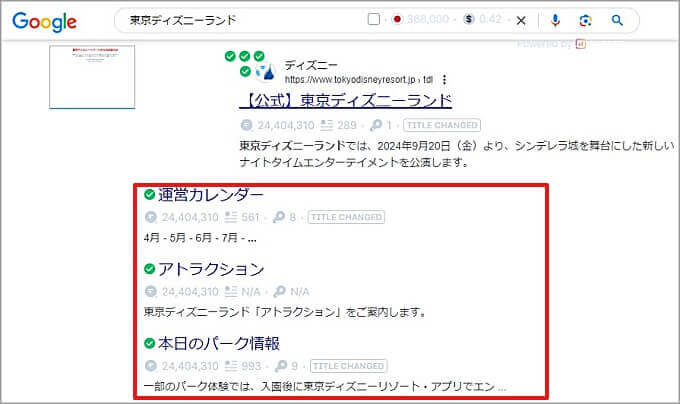Click the 388,000 search volume value

pos(428,19)
